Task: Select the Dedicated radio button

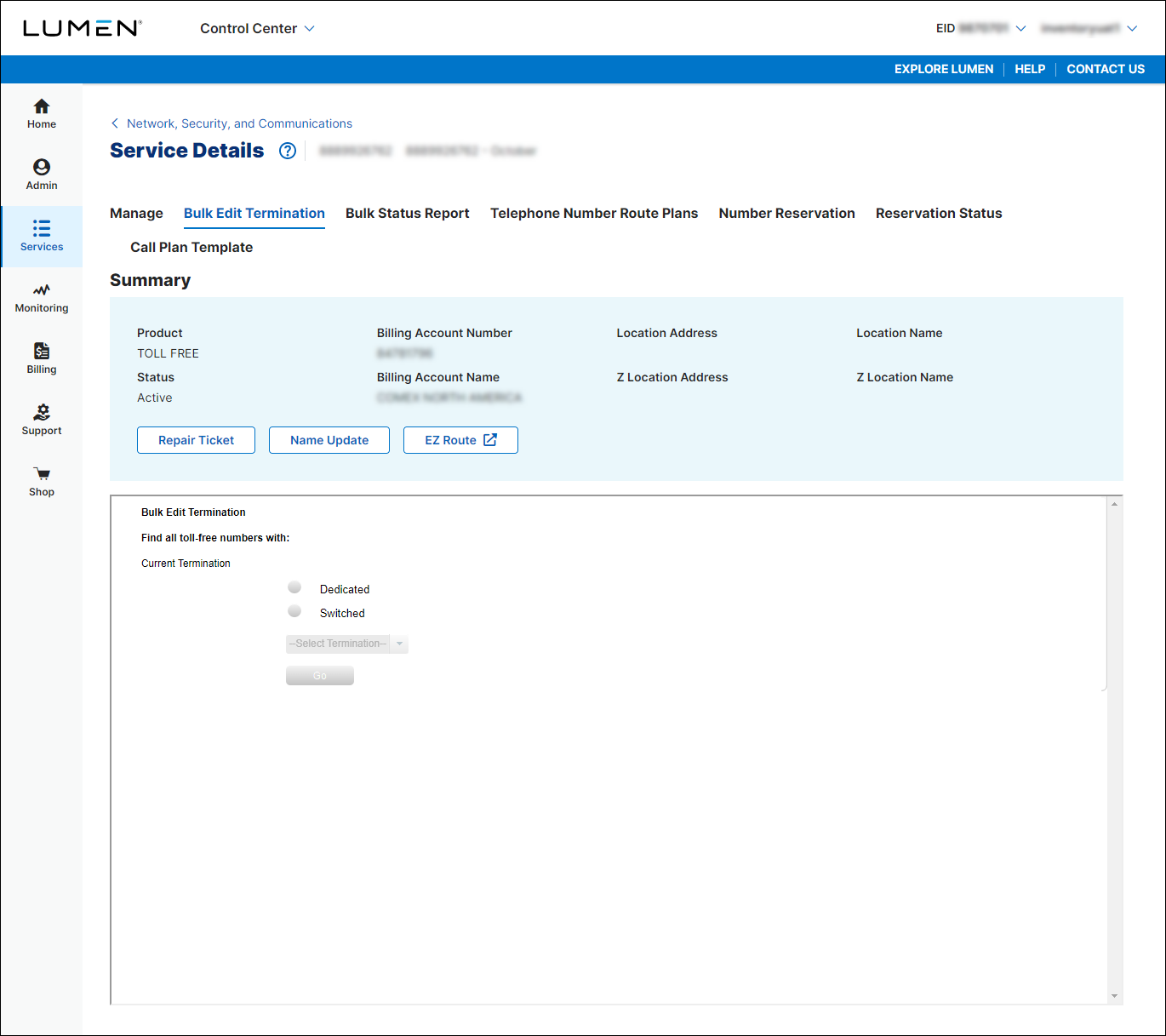Action: coord(294,587)
